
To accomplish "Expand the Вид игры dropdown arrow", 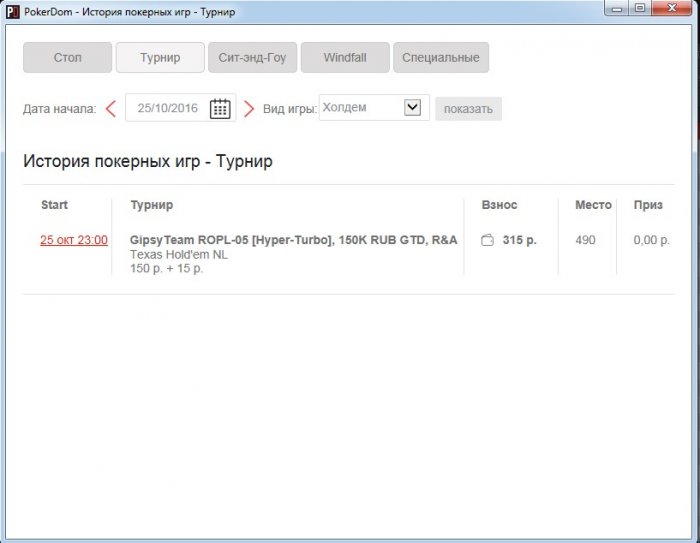I will [x=412, y=107].
